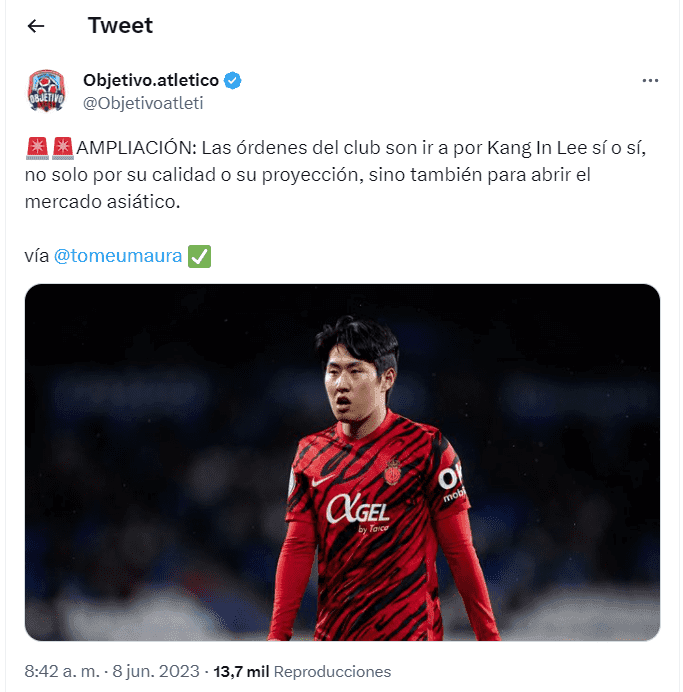Open the tweet photo of Kang In Lee
Viewport: 683px width, 692px height.
(x=342, y=462)
